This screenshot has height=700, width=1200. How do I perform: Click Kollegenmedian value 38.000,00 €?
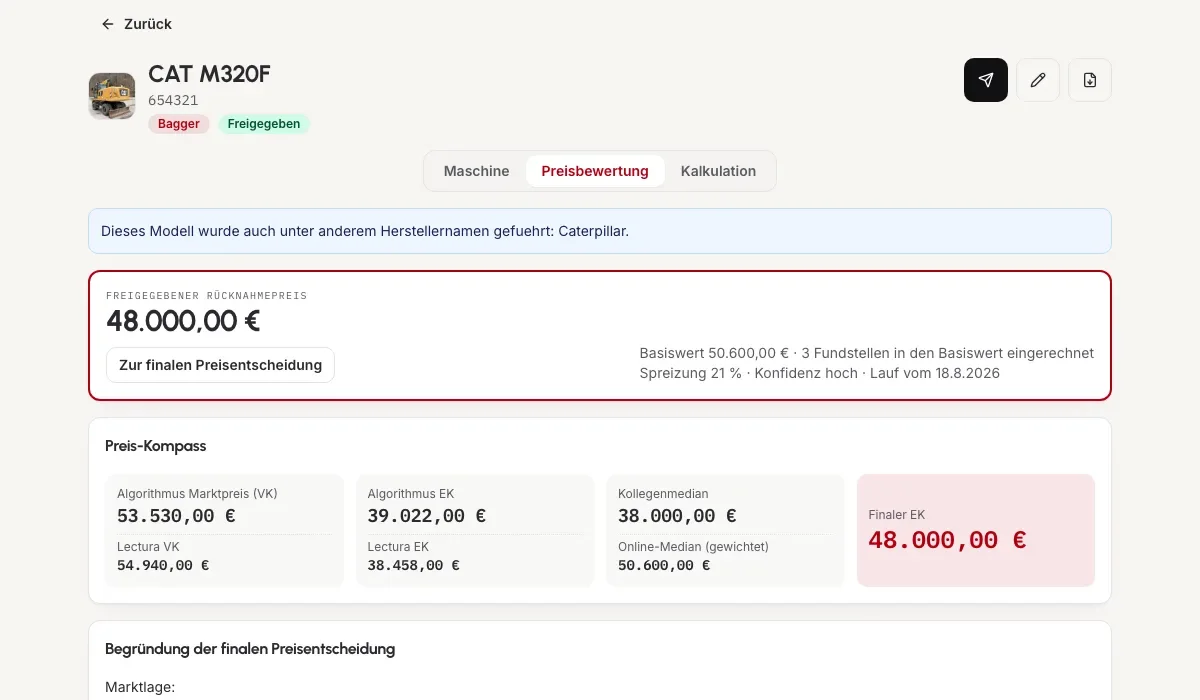677,516
